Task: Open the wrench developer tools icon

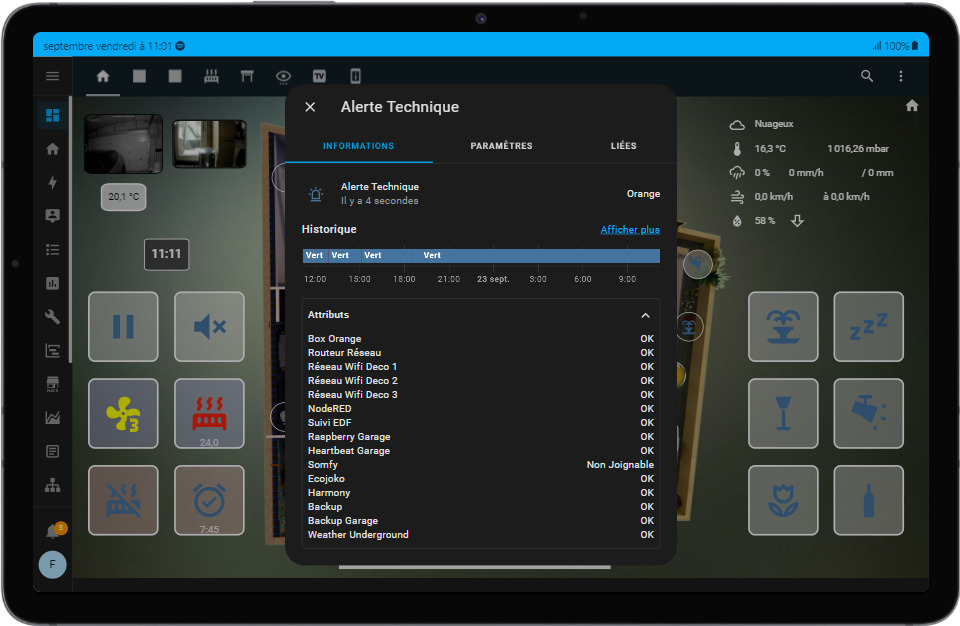Action: click(53, 317)
